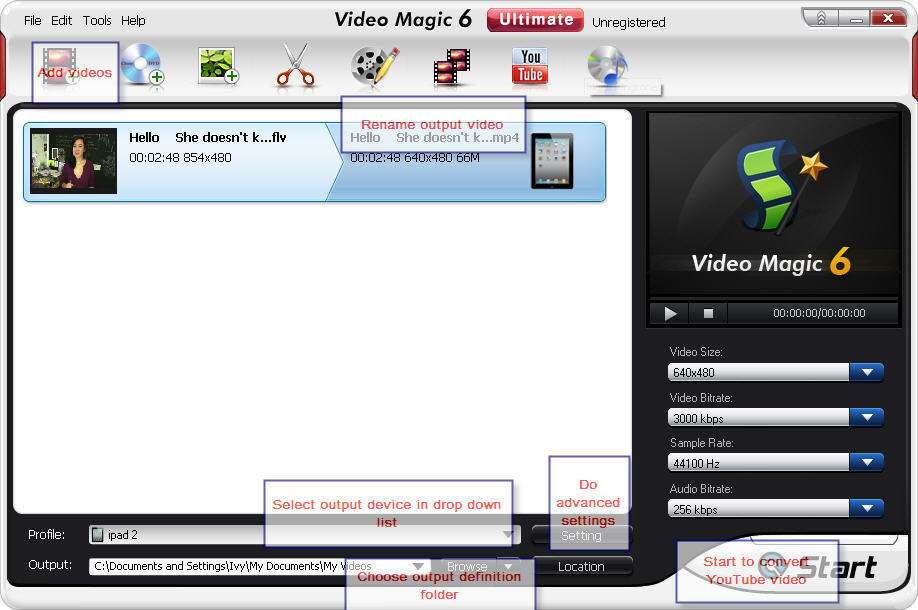Click the Unregistered label

tap(629, 22)
